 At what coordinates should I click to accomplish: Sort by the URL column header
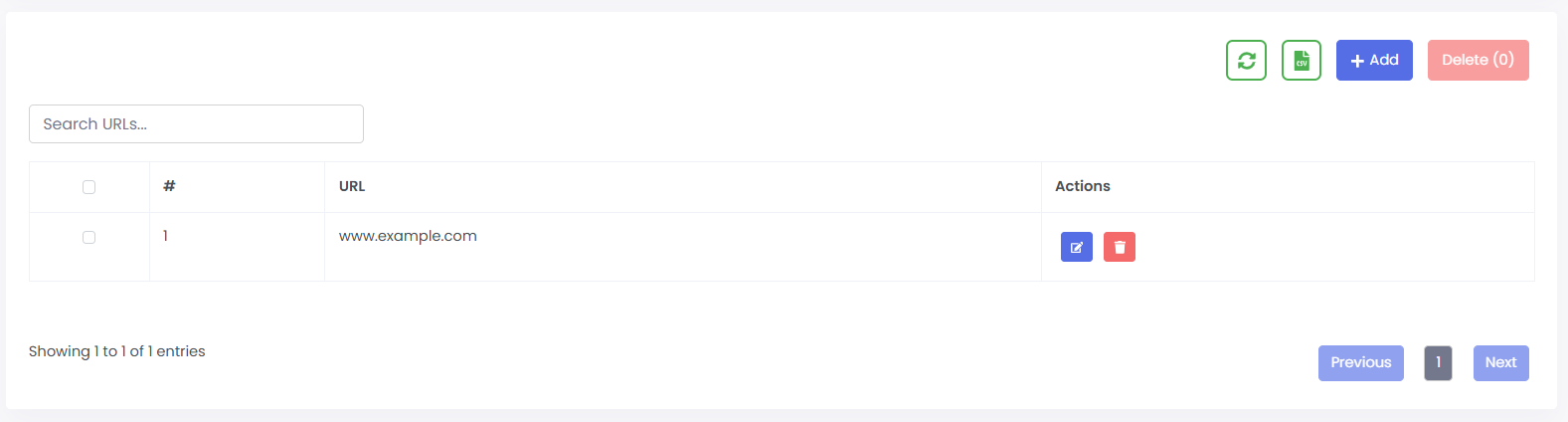click(352, 186)
